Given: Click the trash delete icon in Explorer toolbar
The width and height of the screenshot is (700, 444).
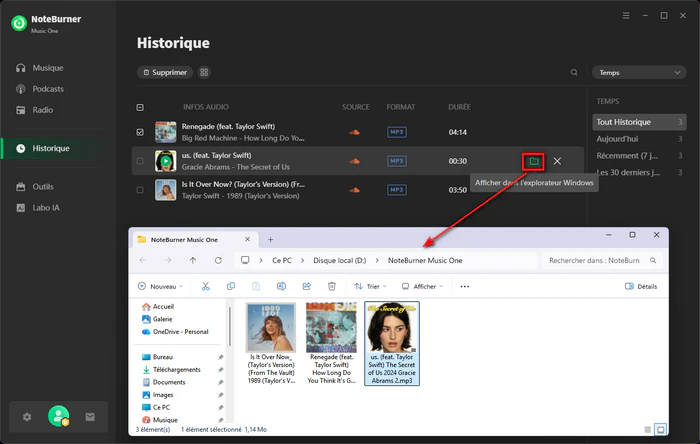Looking at the screenshot, I should pos(332,286).
